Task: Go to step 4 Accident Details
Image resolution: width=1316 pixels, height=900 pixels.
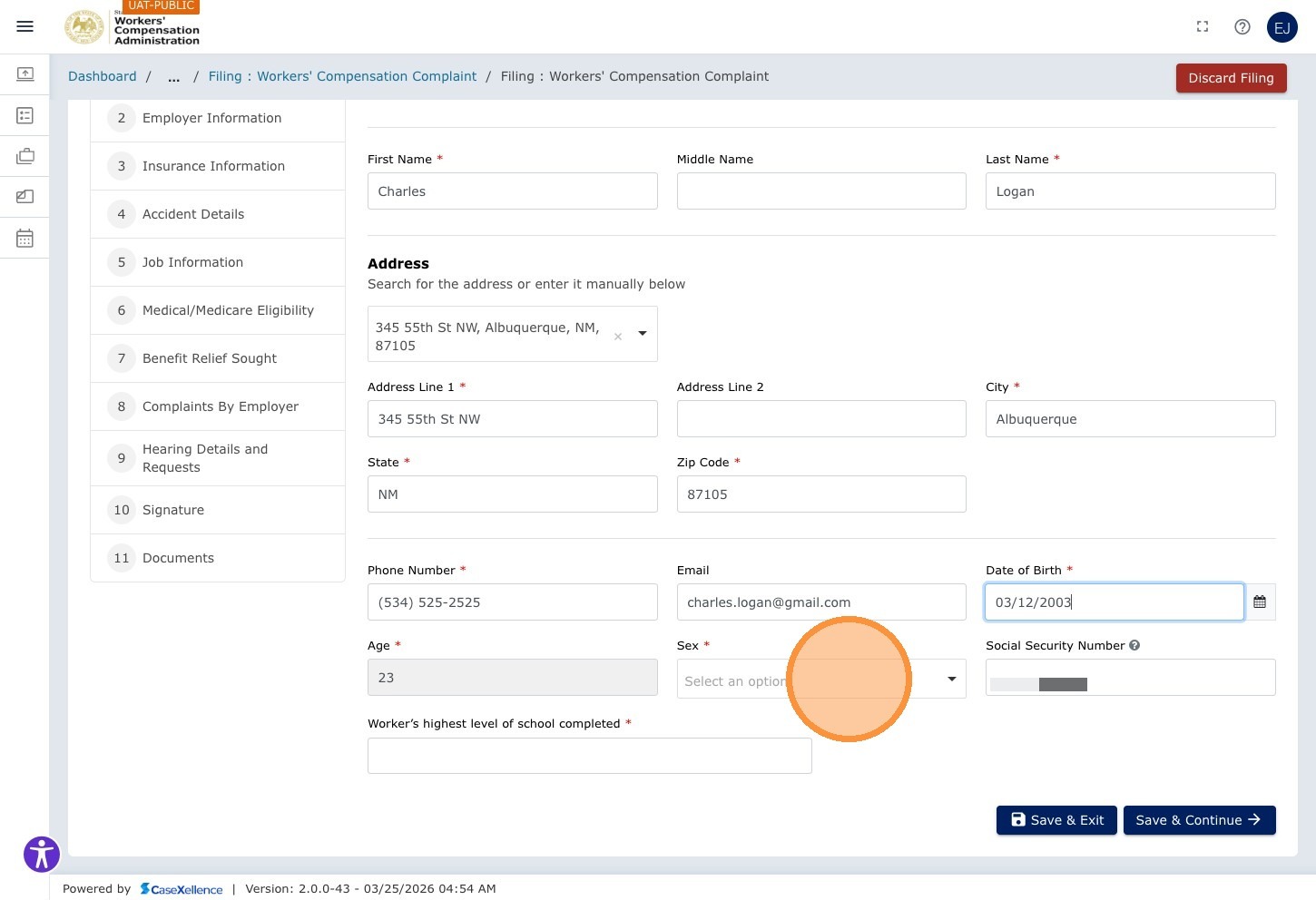Action: click(x=218, y=214)
